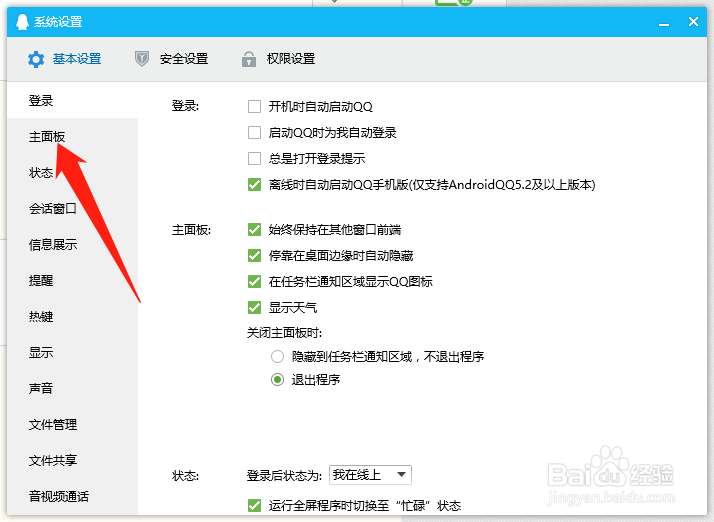Click the 登录后状态为: label
The height and width of the screenshot is (522, 714).
point(285,476)
